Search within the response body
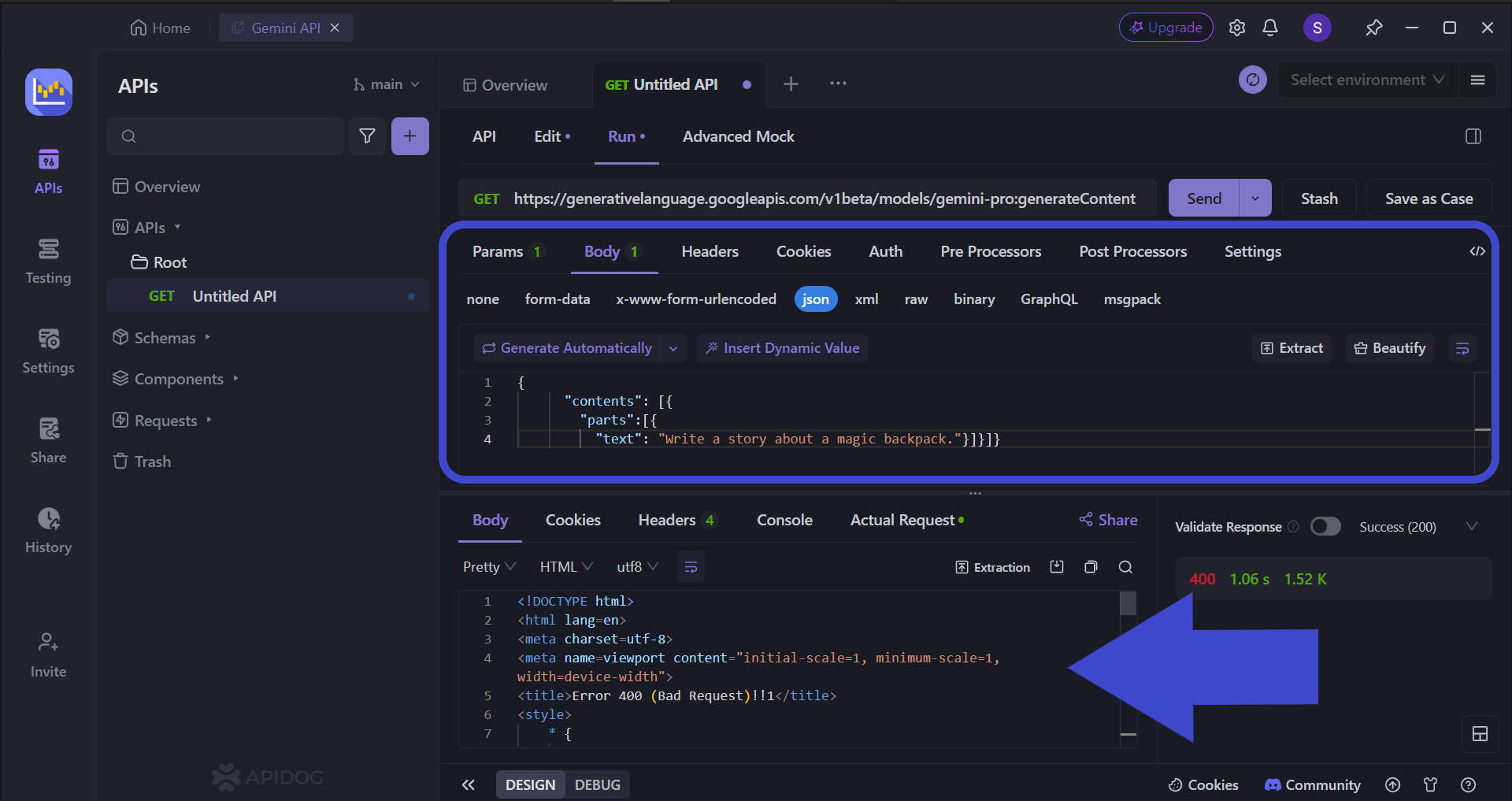The width and height of the screenshot is (1512, 801). click(1125, 566)
